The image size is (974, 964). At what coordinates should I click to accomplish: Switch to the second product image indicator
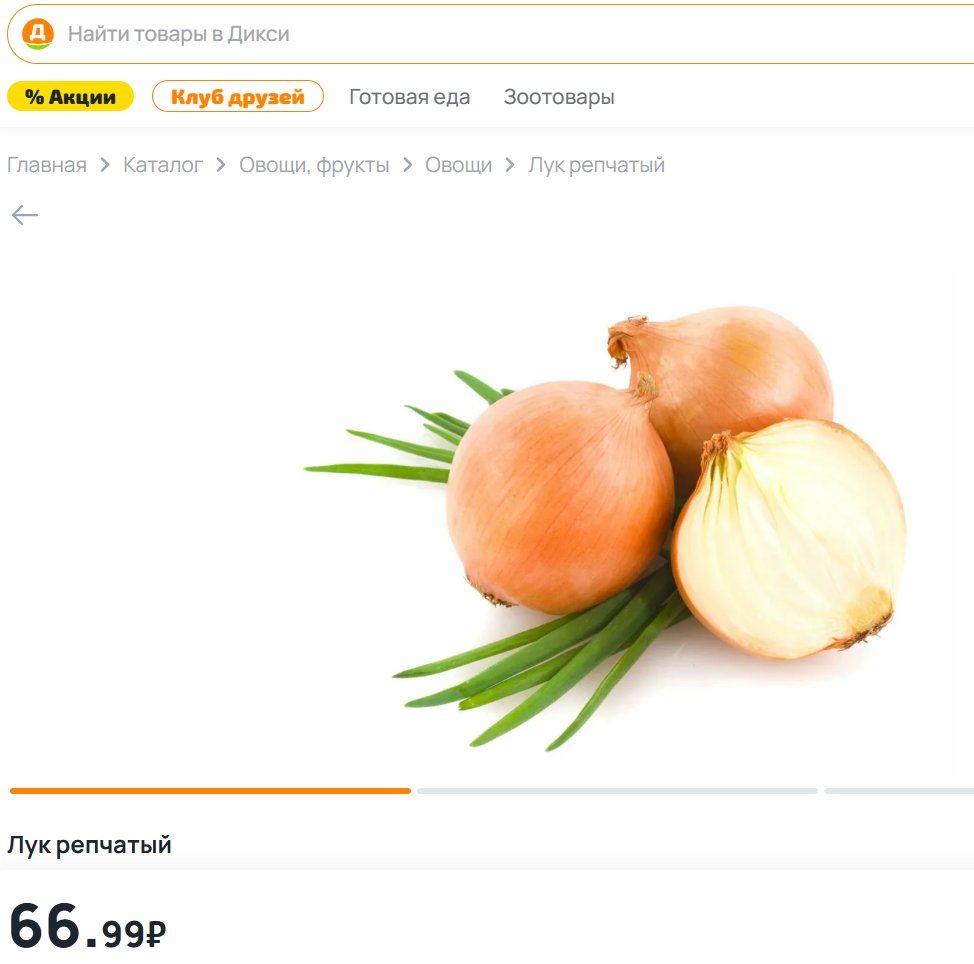[x=617, y=791]
